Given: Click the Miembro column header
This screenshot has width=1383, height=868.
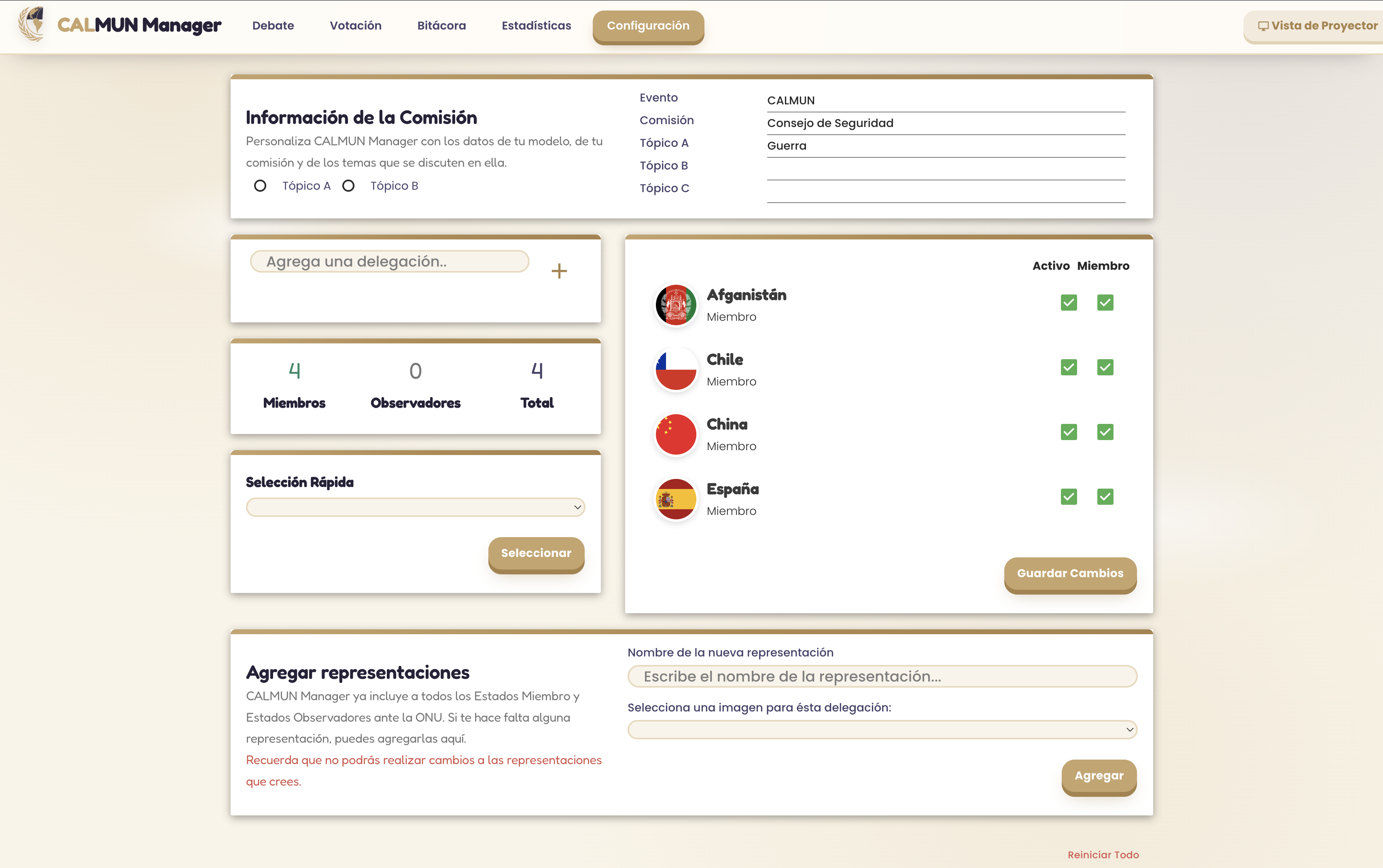Looking at the screenshot, I should tap(1103, 266).
